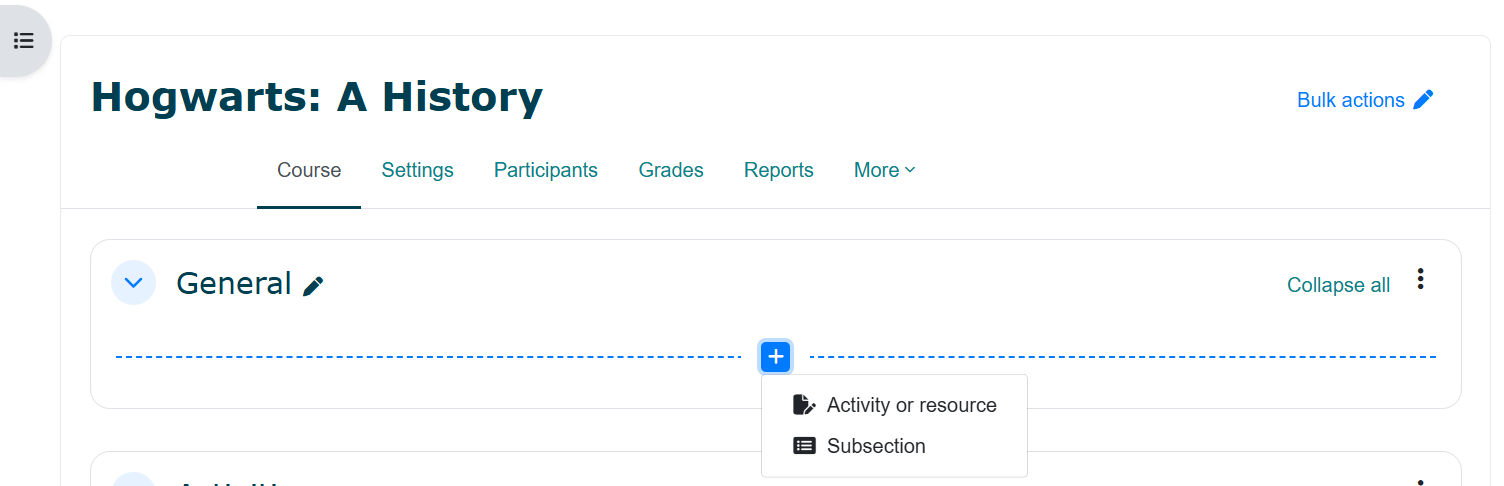Click the blue plus insert button
This screenshot has width=1504, height=486.
pyautogui.click(x=776, y=356)
